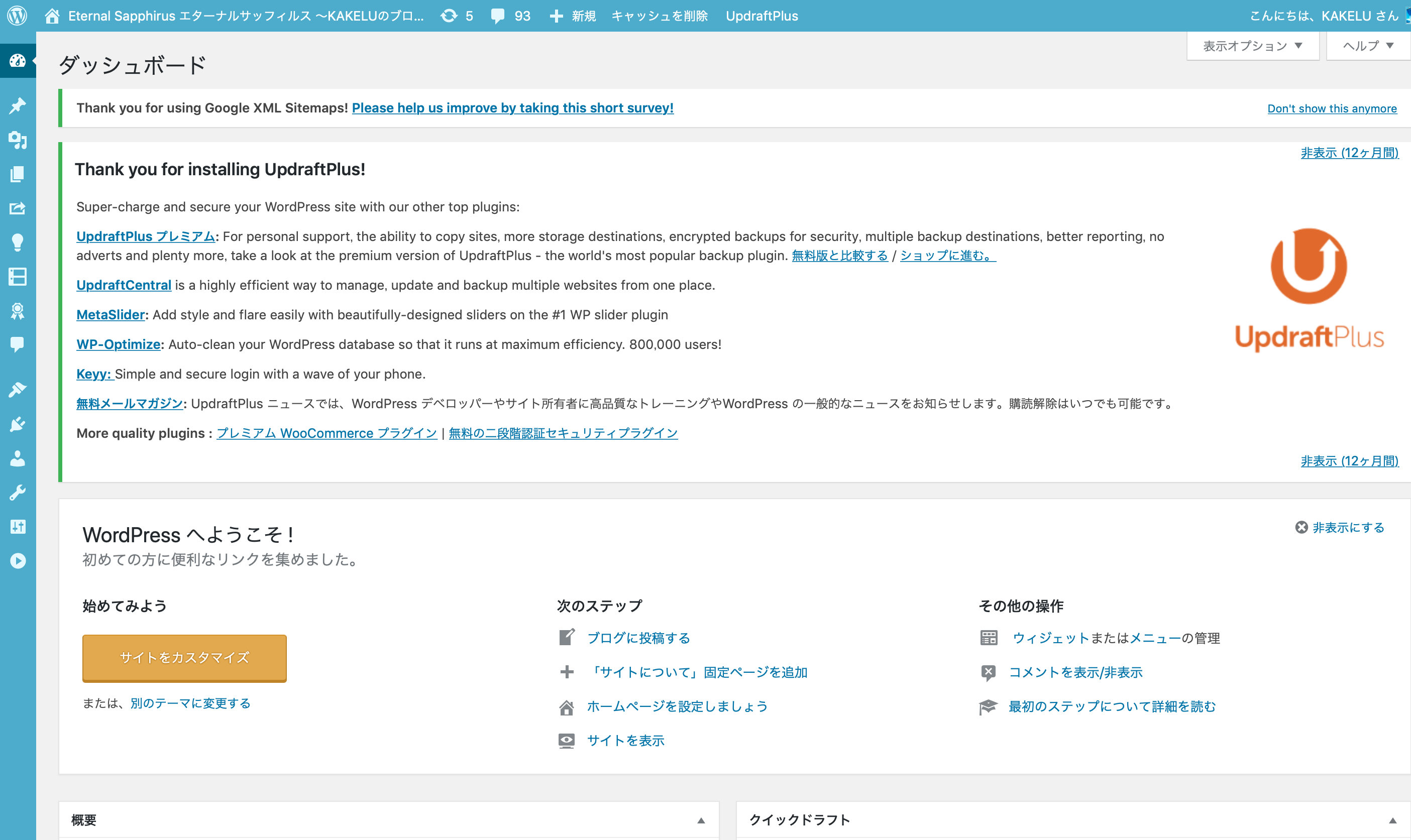The image size is (1411, 840).
Task: Open the Dashboard gauge icon in sidebar
Action: 18,60
